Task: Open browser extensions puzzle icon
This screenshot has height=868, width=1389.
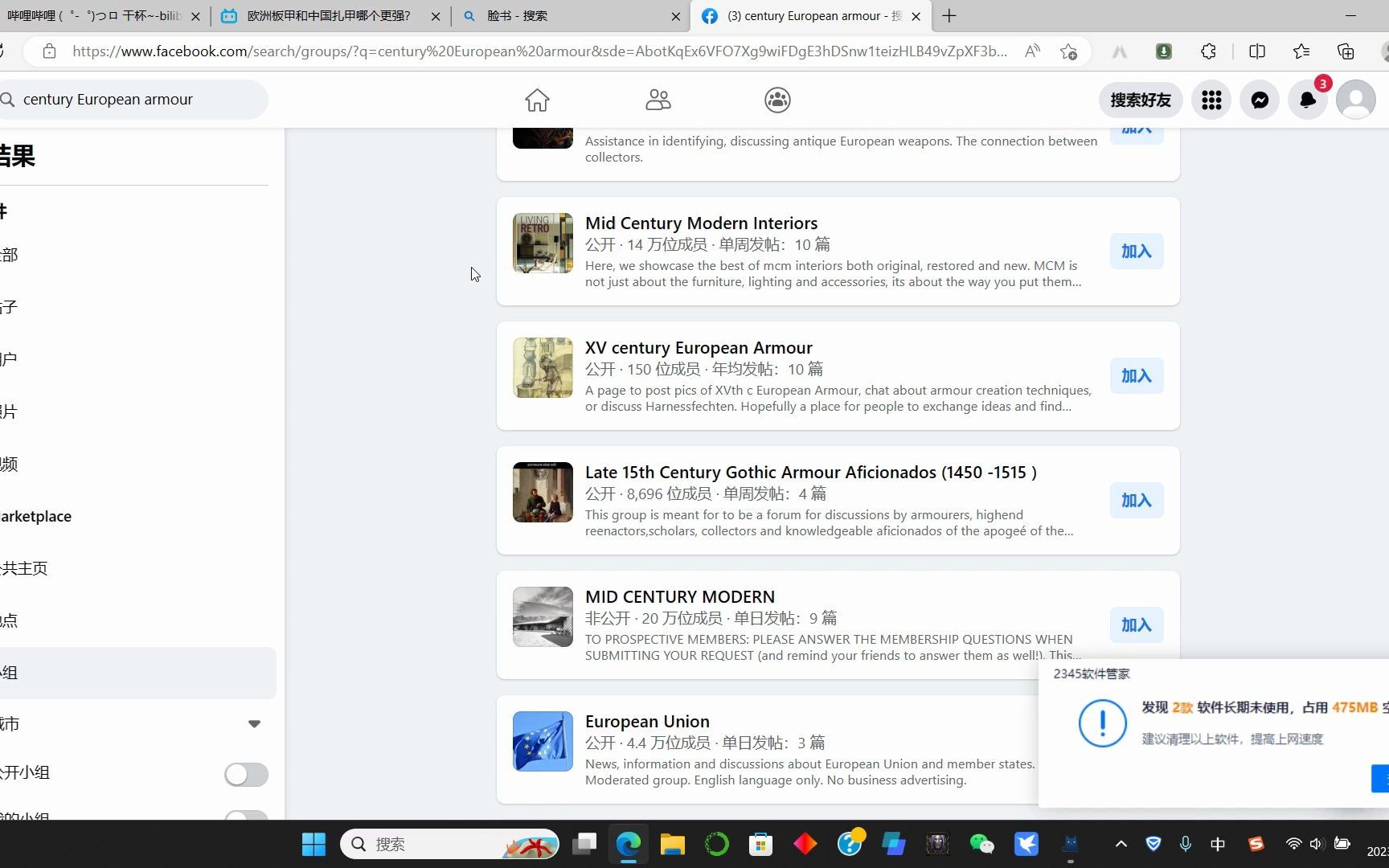Action: click(1208, 51)
